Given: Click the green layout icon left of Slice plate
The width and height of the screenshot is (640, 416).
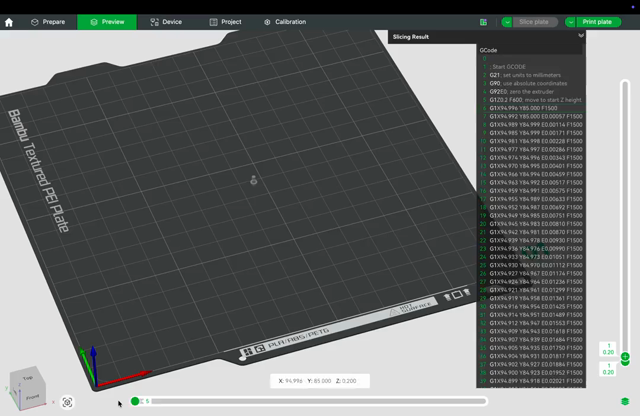Looking at the screenshot, I should [484, 22].
